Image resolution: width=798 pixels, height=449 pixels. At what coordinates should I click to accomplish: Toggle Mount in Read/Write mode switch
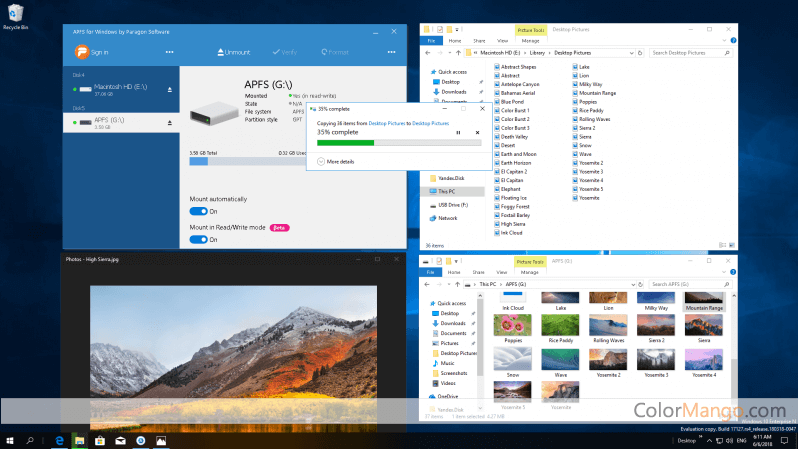click(x=198, y=240)
